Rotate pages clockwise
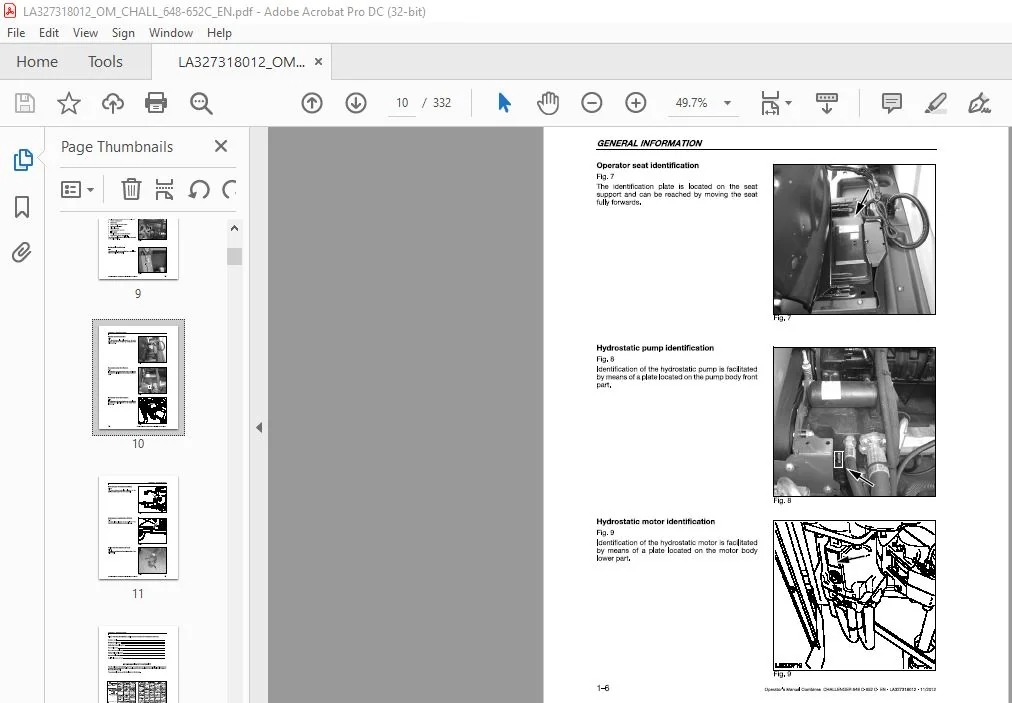The image size is (1012, 703). [x=228, y=190]
